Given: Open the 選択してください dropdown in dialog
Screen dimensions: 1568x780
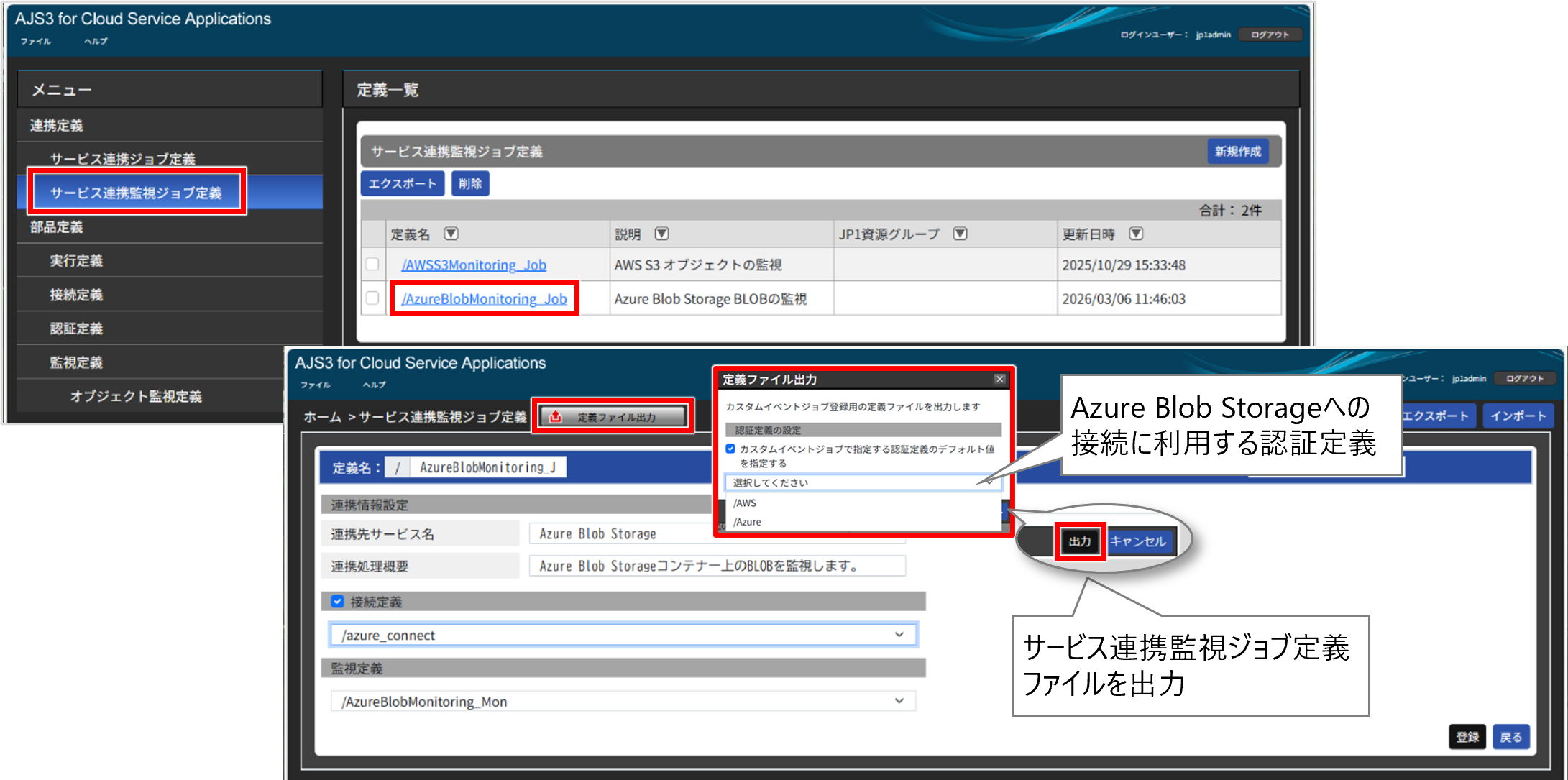Looking at the screenshot, I should (862, 482).
